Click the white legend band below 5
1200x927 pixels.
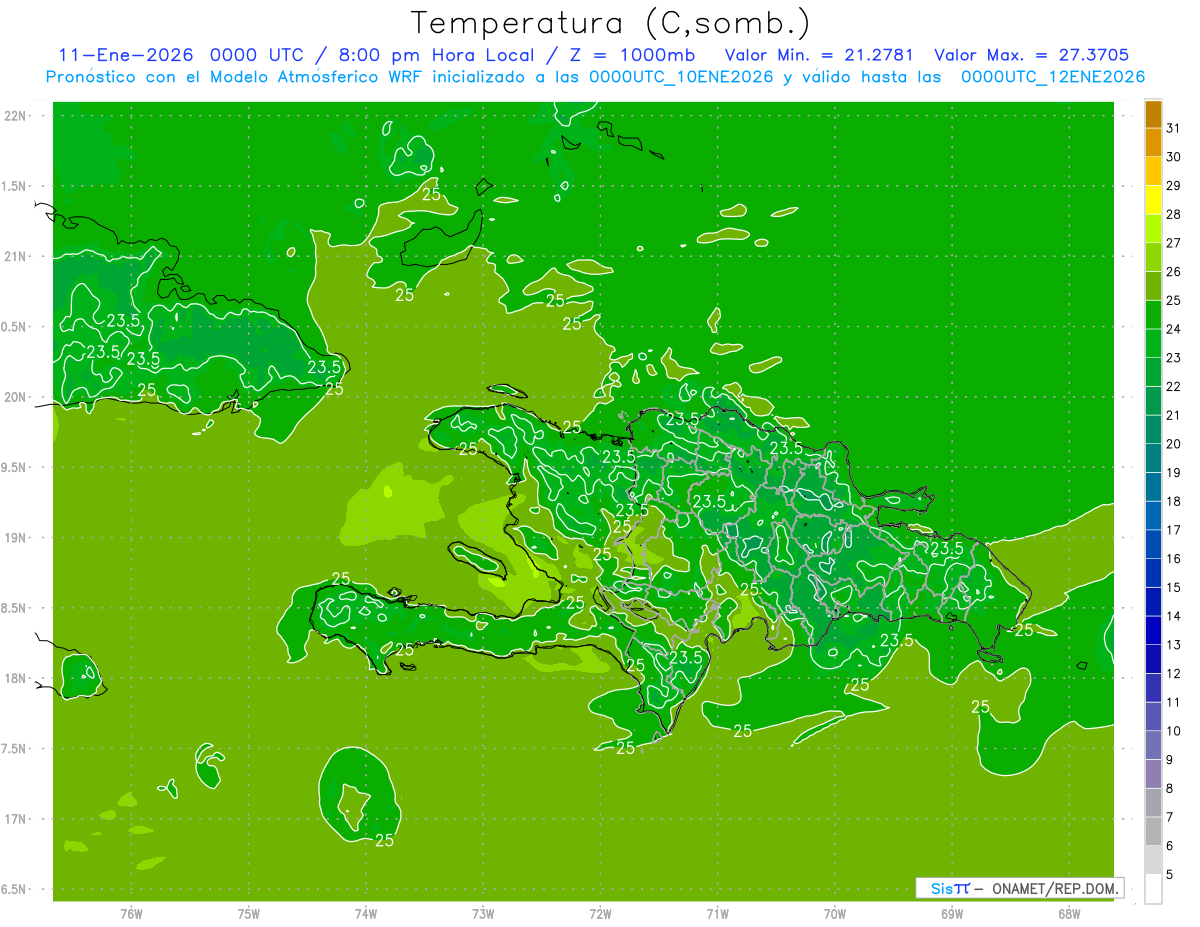[1153, 889]
